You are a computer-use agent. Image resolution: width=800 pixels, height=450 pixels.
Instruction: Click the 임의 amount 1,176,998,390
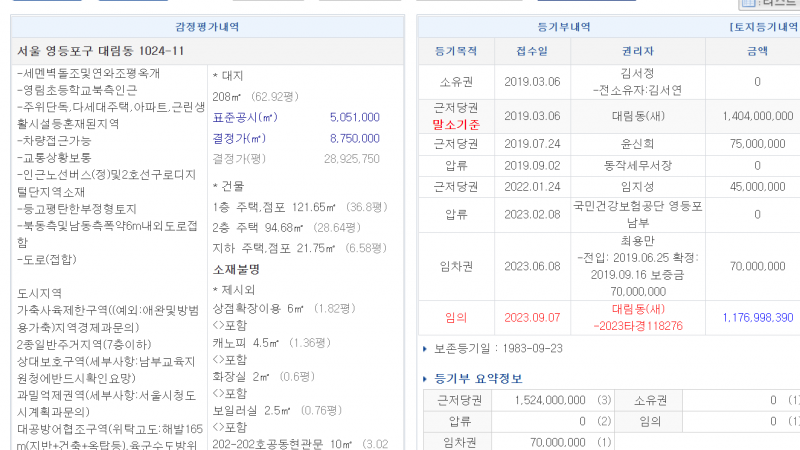tap(757, 317)
